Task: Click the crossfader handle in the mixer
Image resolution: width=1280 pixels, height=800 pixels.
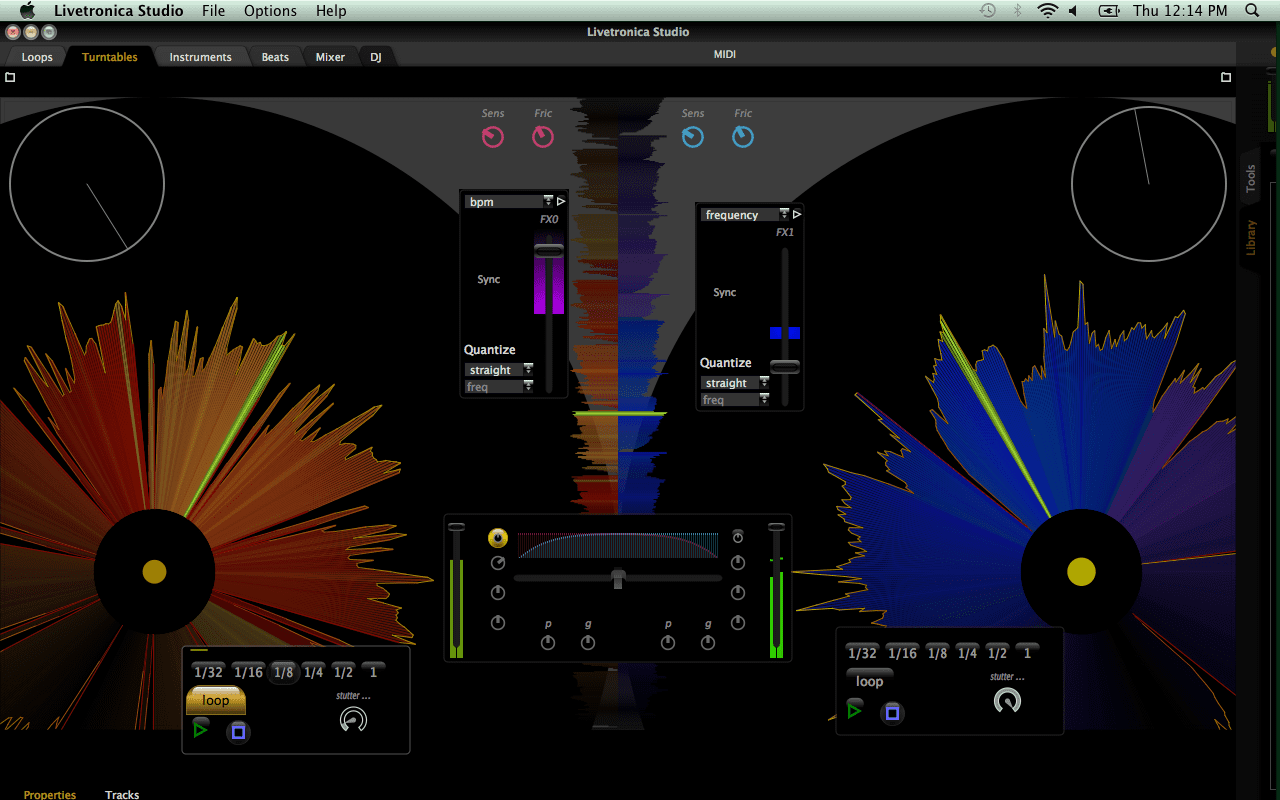Action: pos(618,578)
